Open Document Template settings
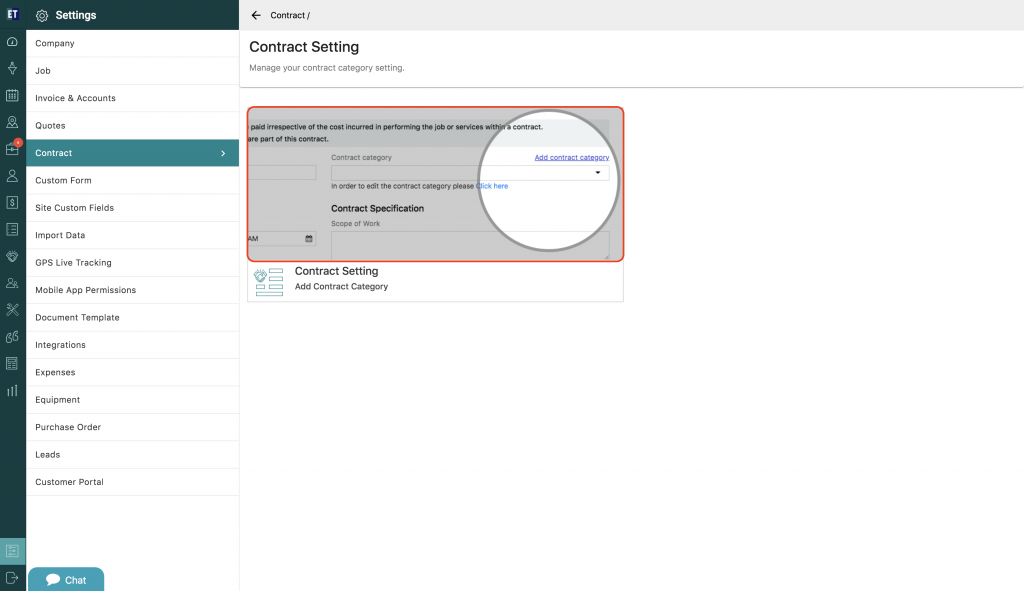The image size is (1024, 591). 133,317
